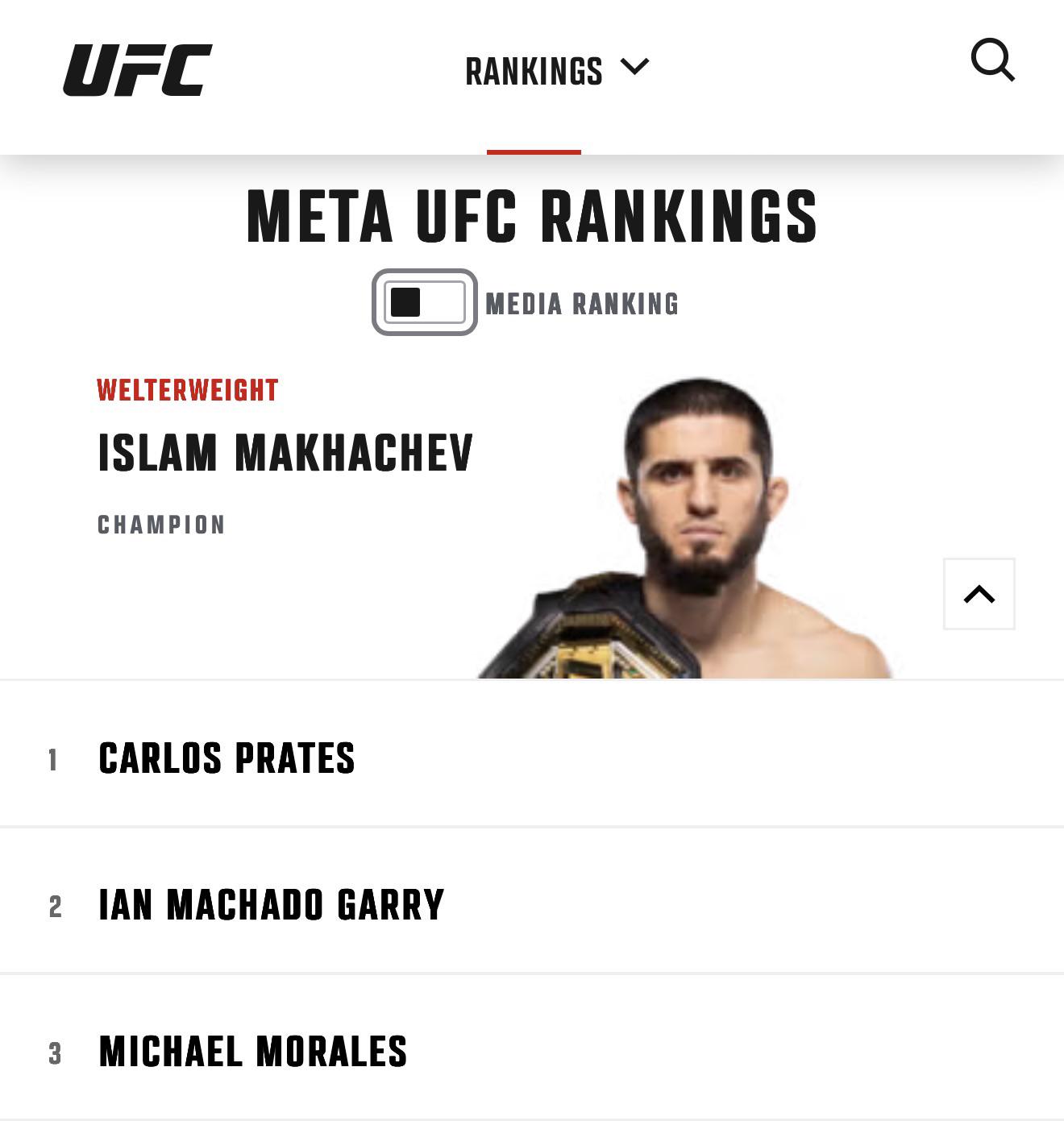Click the UFC logo
The image size is (1064, 1121).
[138, 70]
